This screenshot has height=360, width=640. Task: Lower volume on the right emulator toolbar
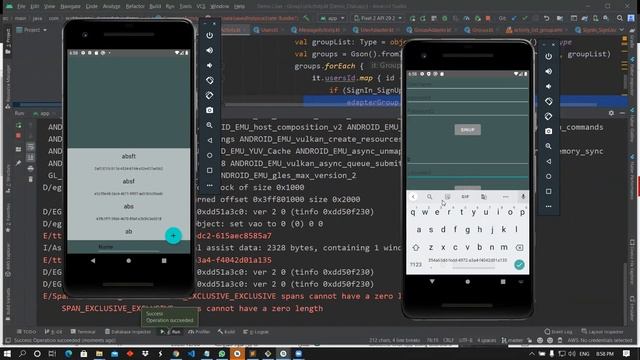point(549,87)
